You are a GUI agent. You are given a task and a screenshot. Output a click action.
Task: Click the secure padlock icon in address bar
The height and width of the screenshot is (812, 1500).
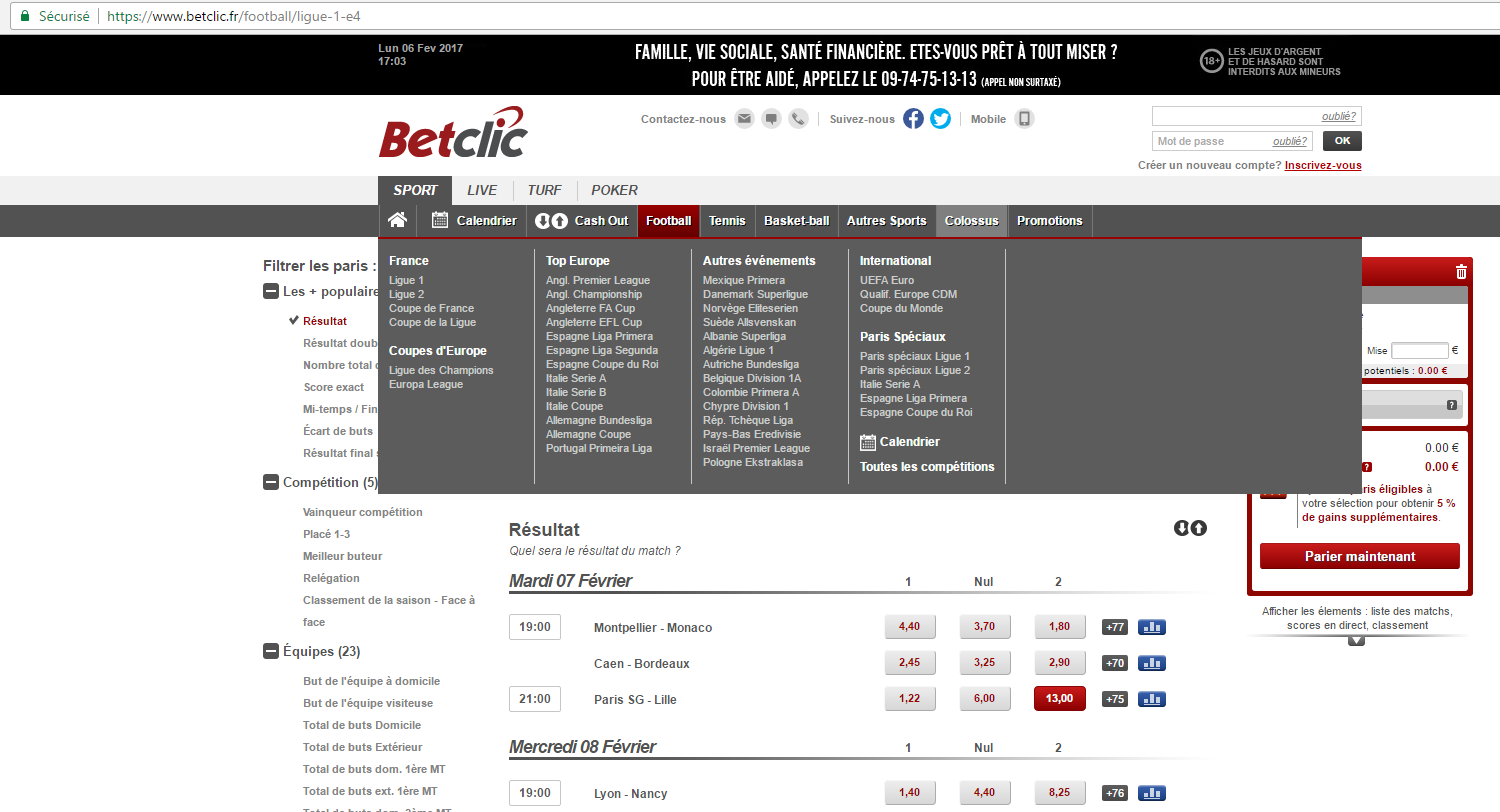click(x=25, y=17)
